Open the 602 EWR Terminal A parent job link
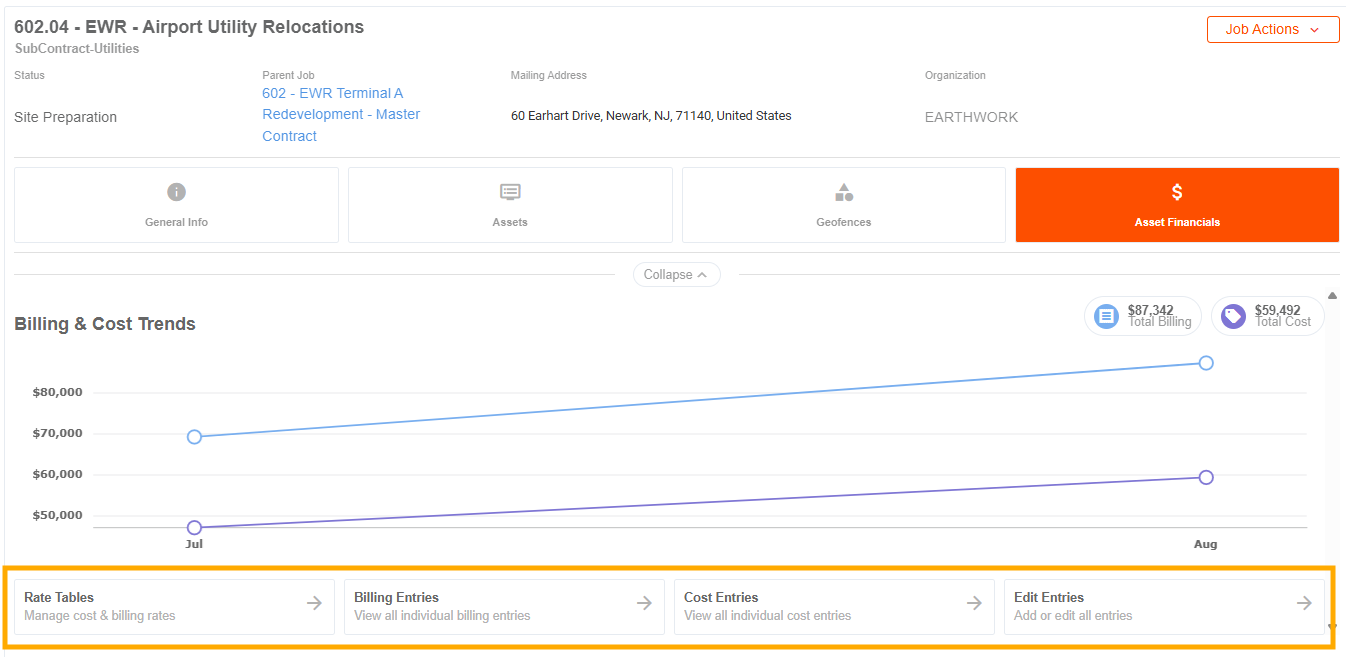The width and height of the screenshot is (1346, 657). [x=341, y=114]
